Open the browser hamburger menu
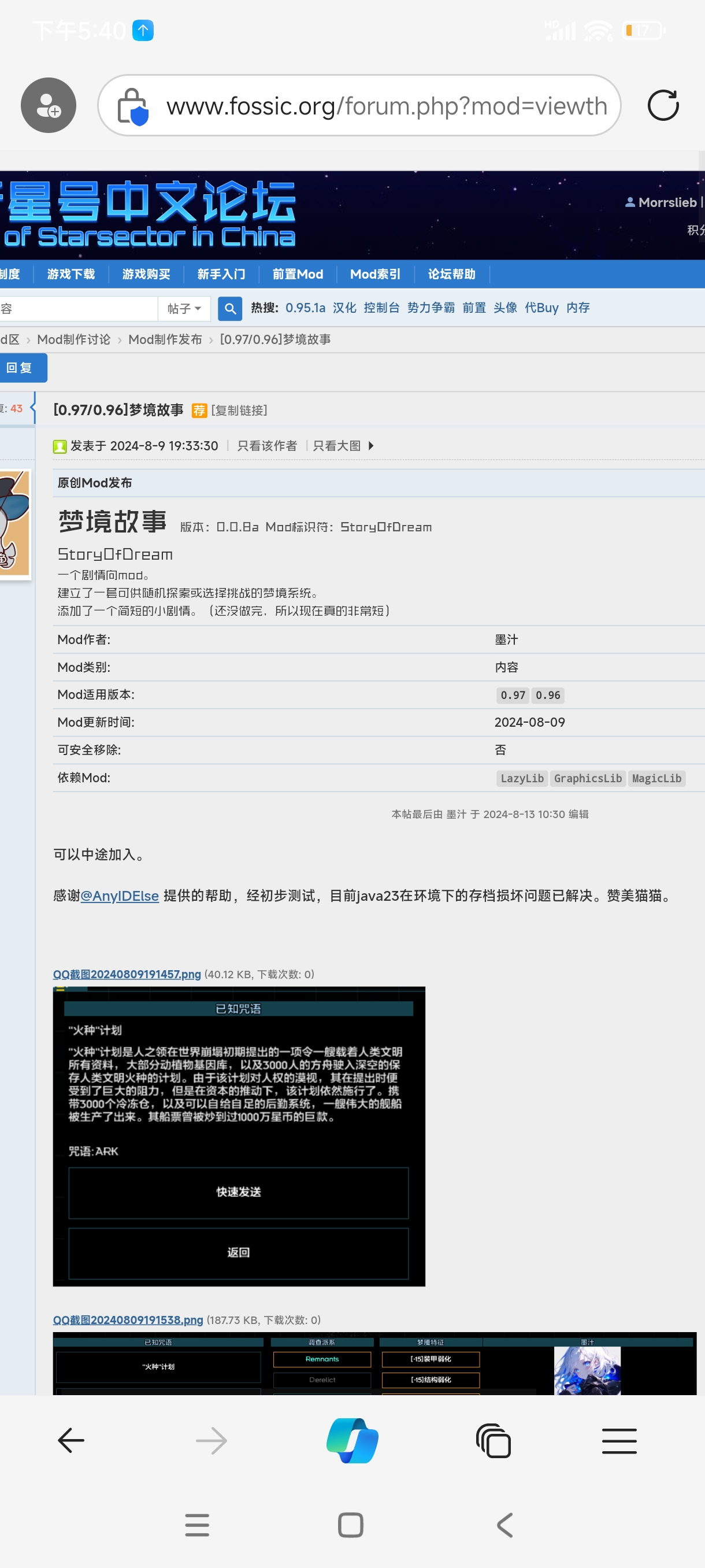Screen dimensions: 705x1568 pyautogui.click(x=619, y=1440)
